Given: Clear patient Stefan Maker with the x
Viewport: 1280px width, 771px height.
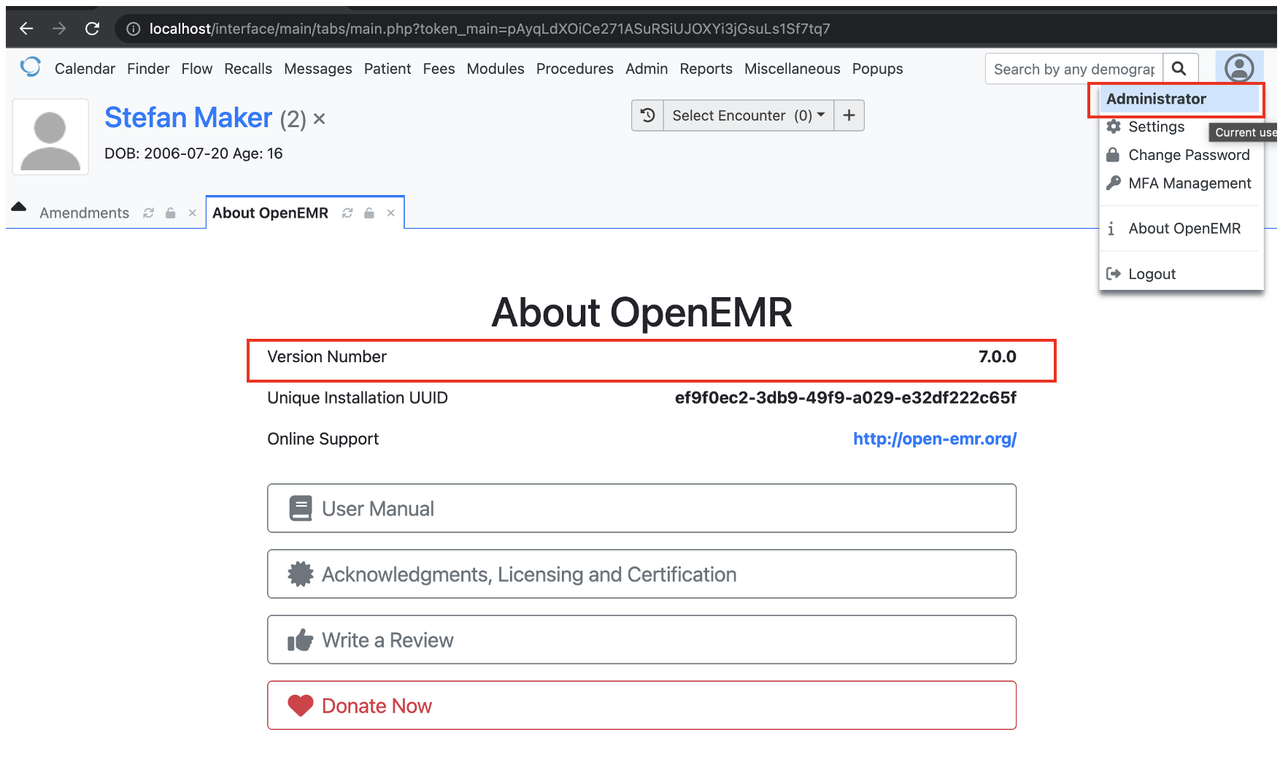Looking at the screenshot, I should [319, 119].
